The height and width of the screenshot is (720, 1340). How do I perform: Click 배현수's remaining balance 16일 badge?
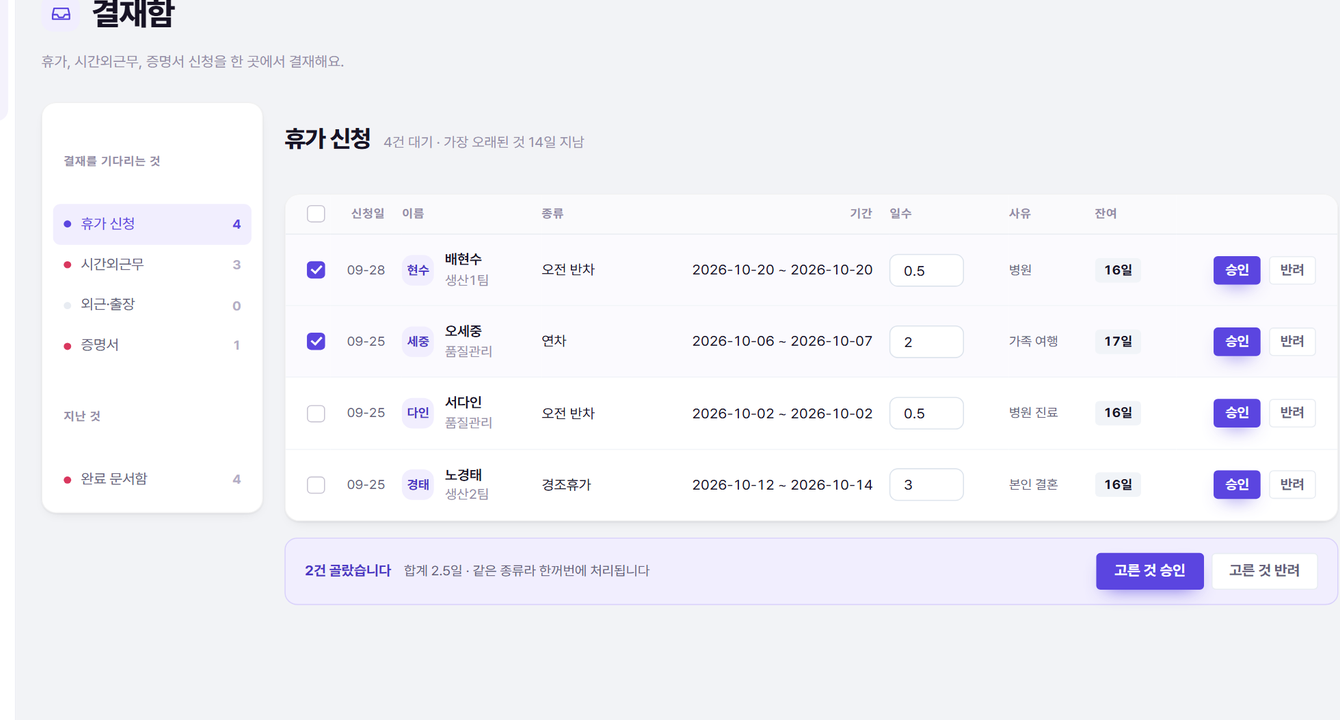1118,270
